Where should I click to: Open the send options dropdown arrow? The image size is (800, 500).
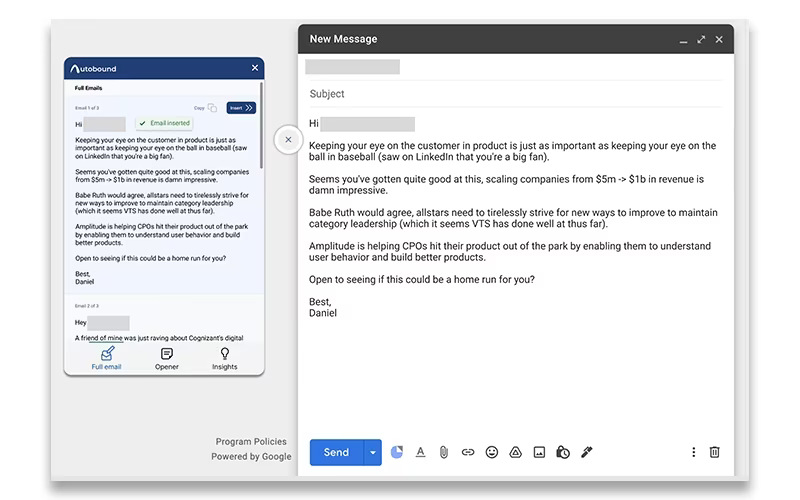point(373,452)
